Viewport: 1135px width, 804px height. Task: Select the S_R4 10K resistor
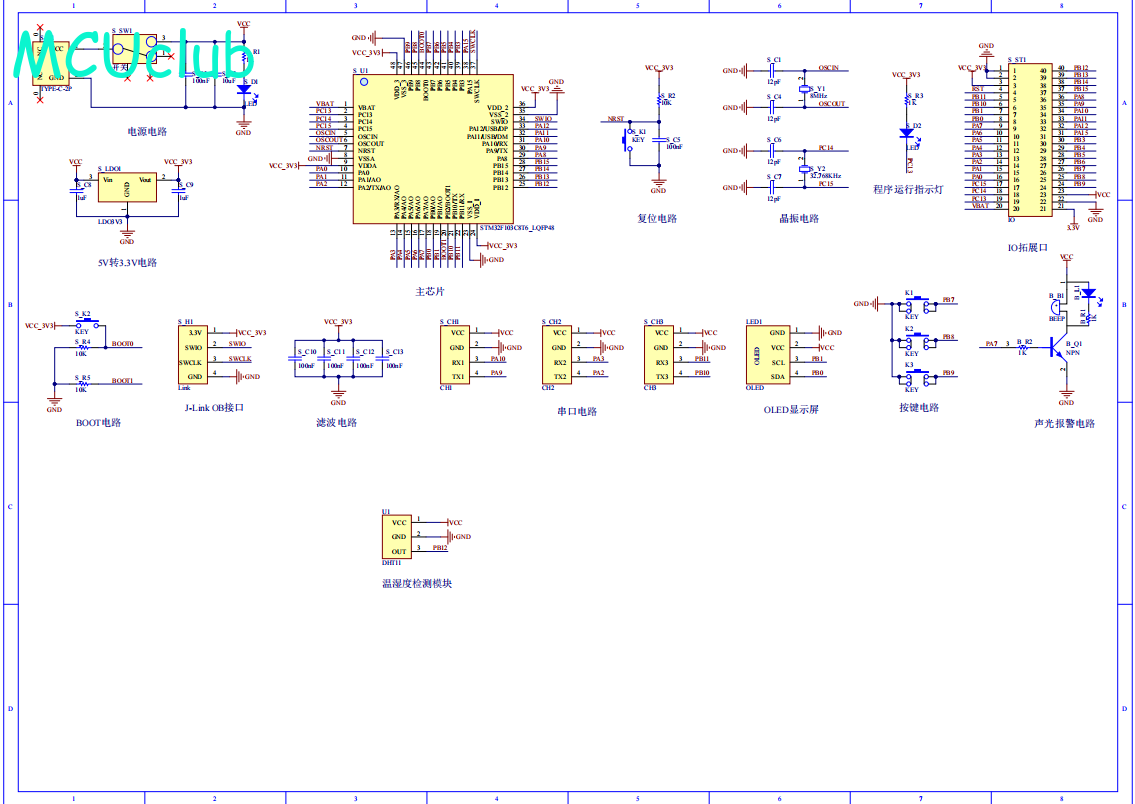[x=83, y=348]
